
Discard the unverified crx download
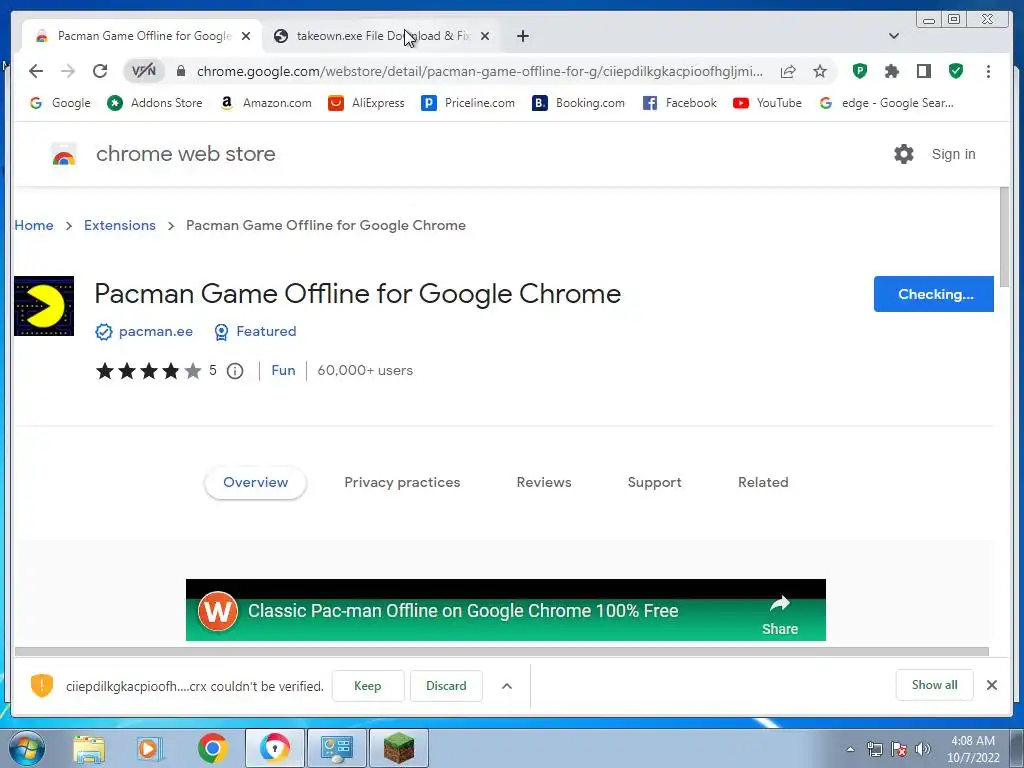(446, 686)
